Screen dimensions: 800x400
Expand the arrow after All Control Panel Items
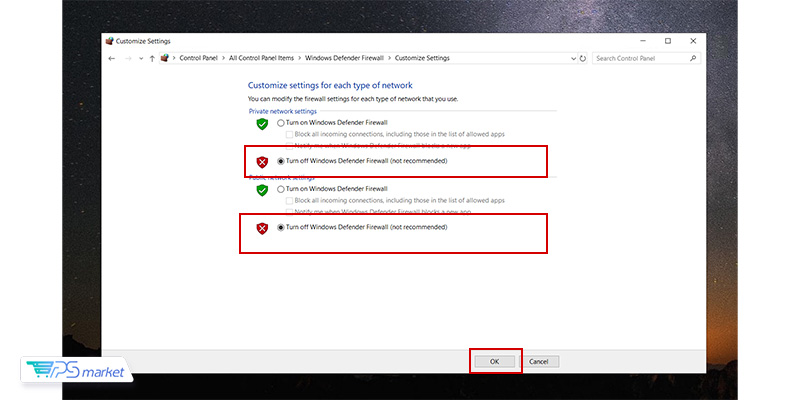[299, 58]
